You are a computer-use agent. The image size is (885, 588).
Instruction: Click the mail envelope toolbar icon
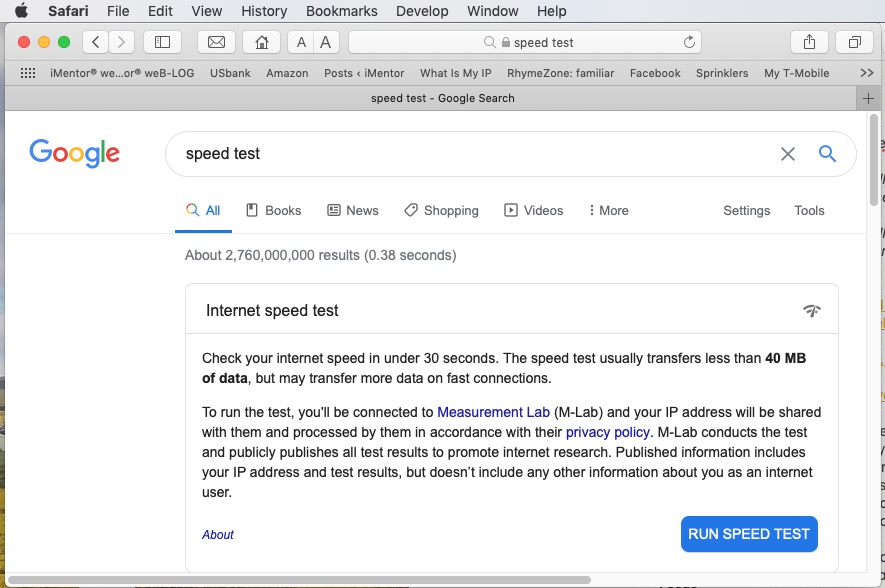(x=216, y=42)
